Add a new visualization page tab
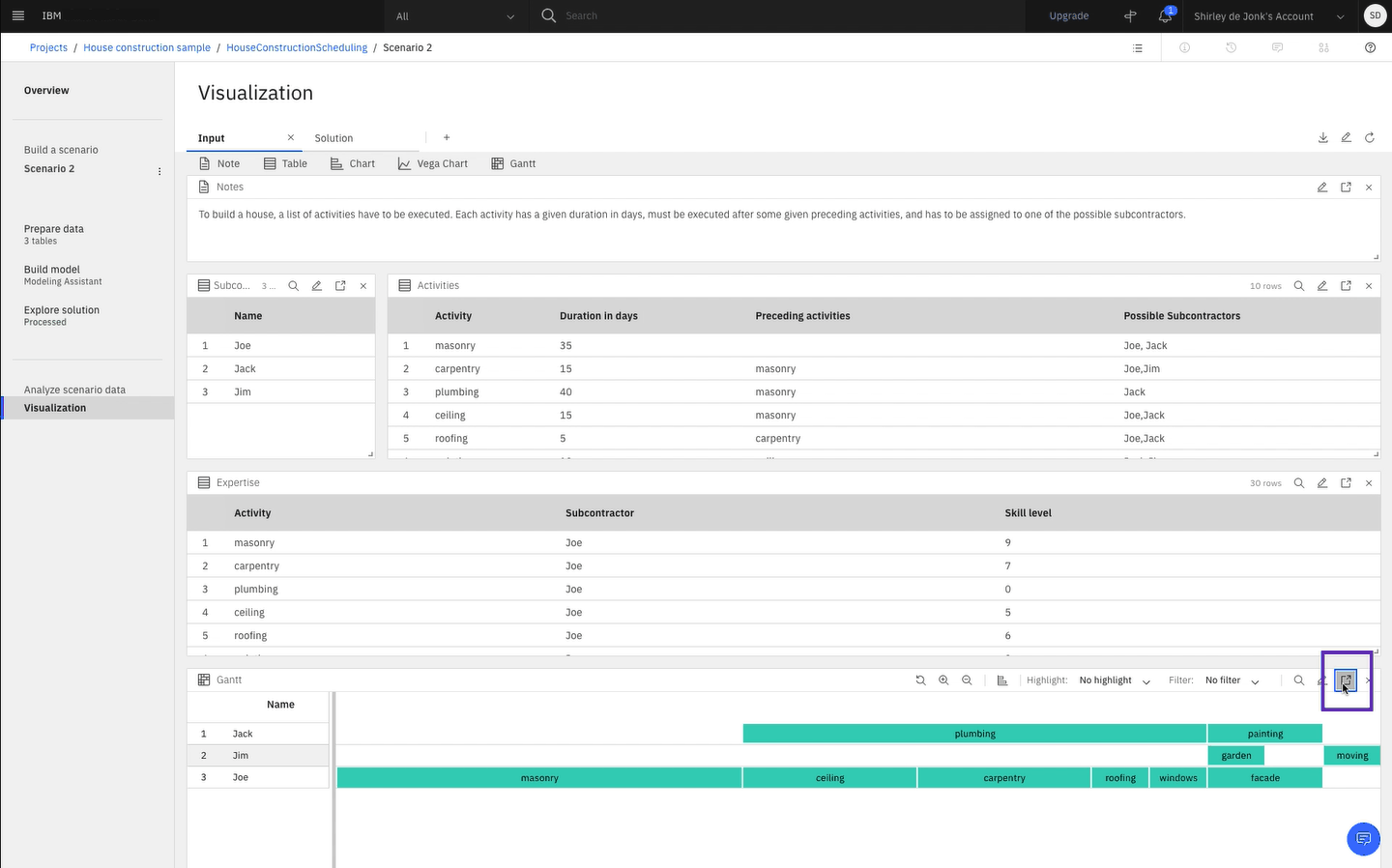1392x868 pixels. pos(447,137)
